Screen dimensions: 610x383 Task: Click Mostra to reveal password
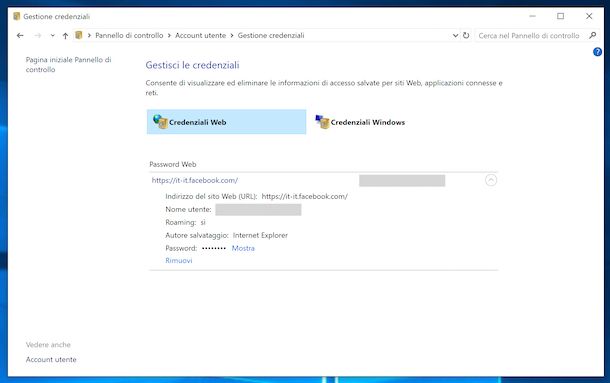pyautogui.click(x=243, y=248)
